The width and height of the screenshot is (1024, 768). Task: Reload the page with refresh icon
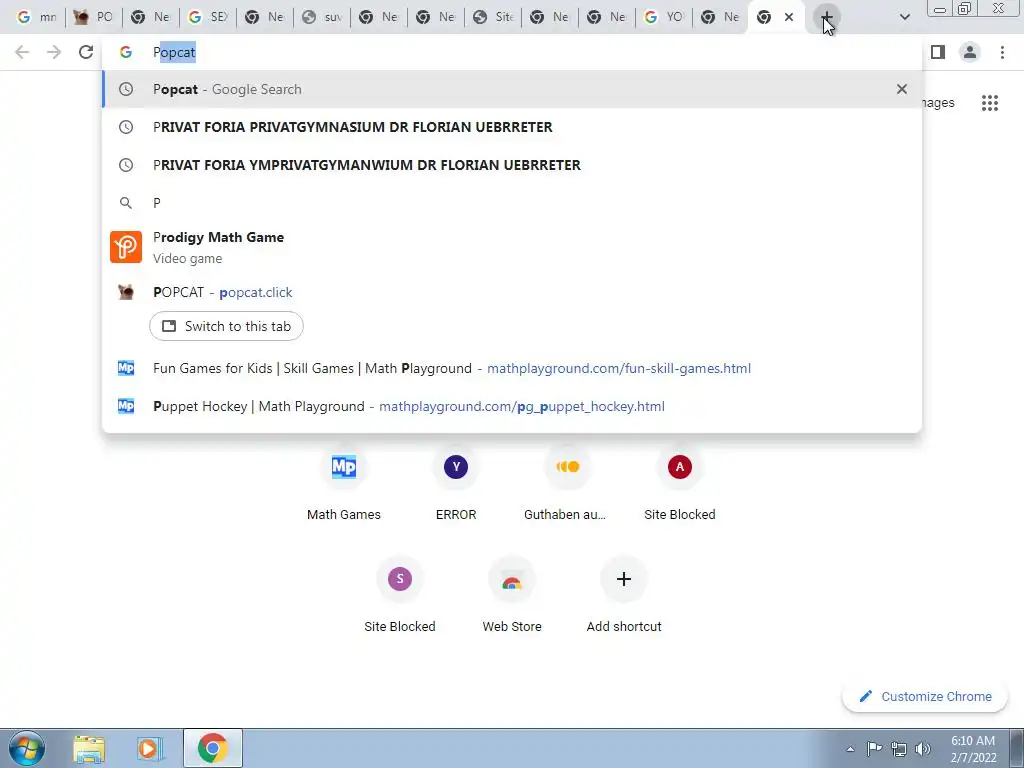pos(86,52)
